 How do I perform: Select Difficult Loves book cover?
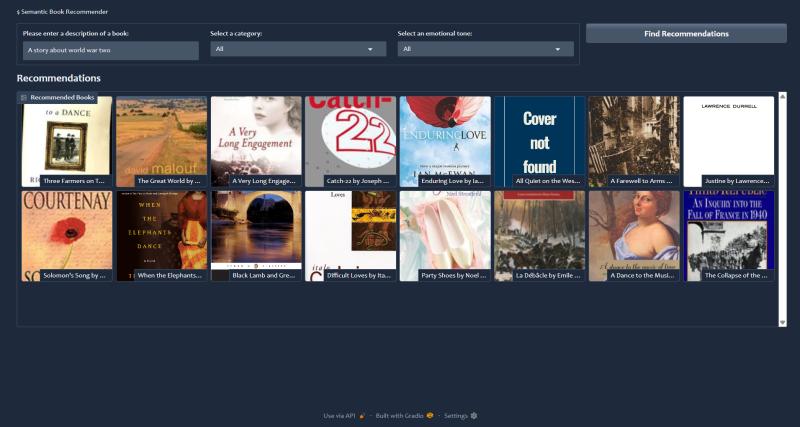[x=351, y=236]
